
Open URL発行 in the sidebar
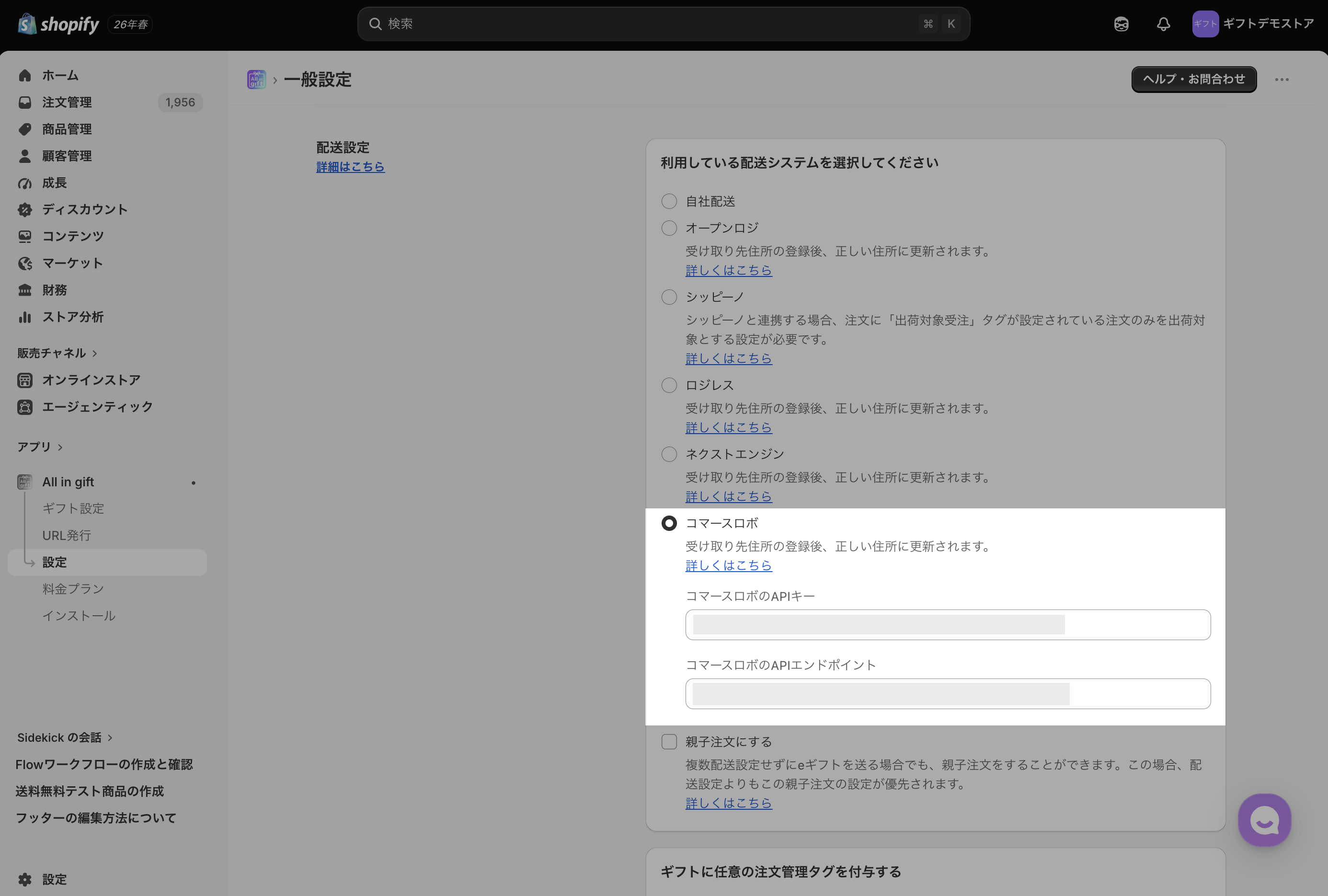pos(66,535)
